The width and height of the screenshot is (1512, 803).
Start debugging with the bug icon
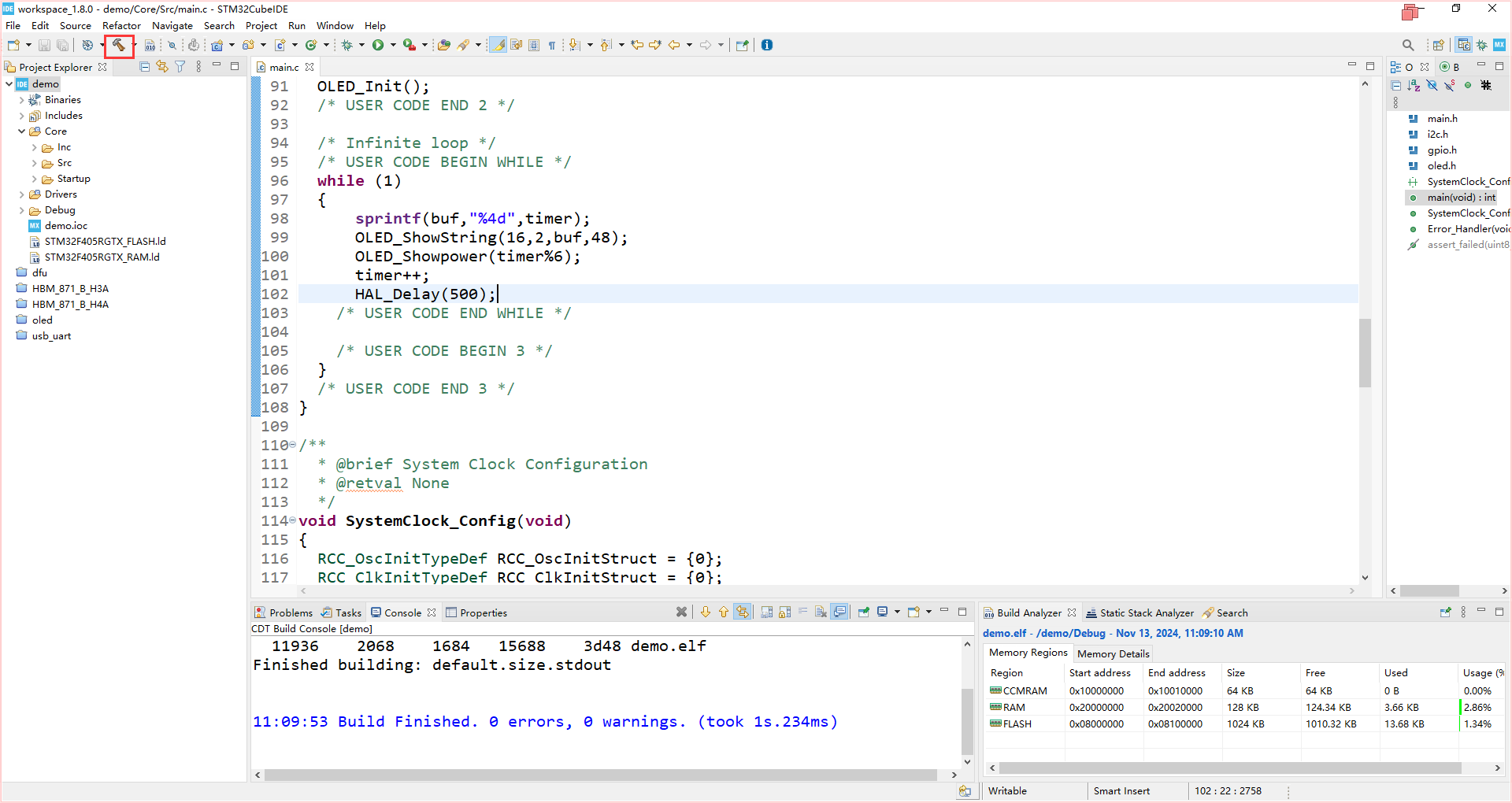point(346,45)
